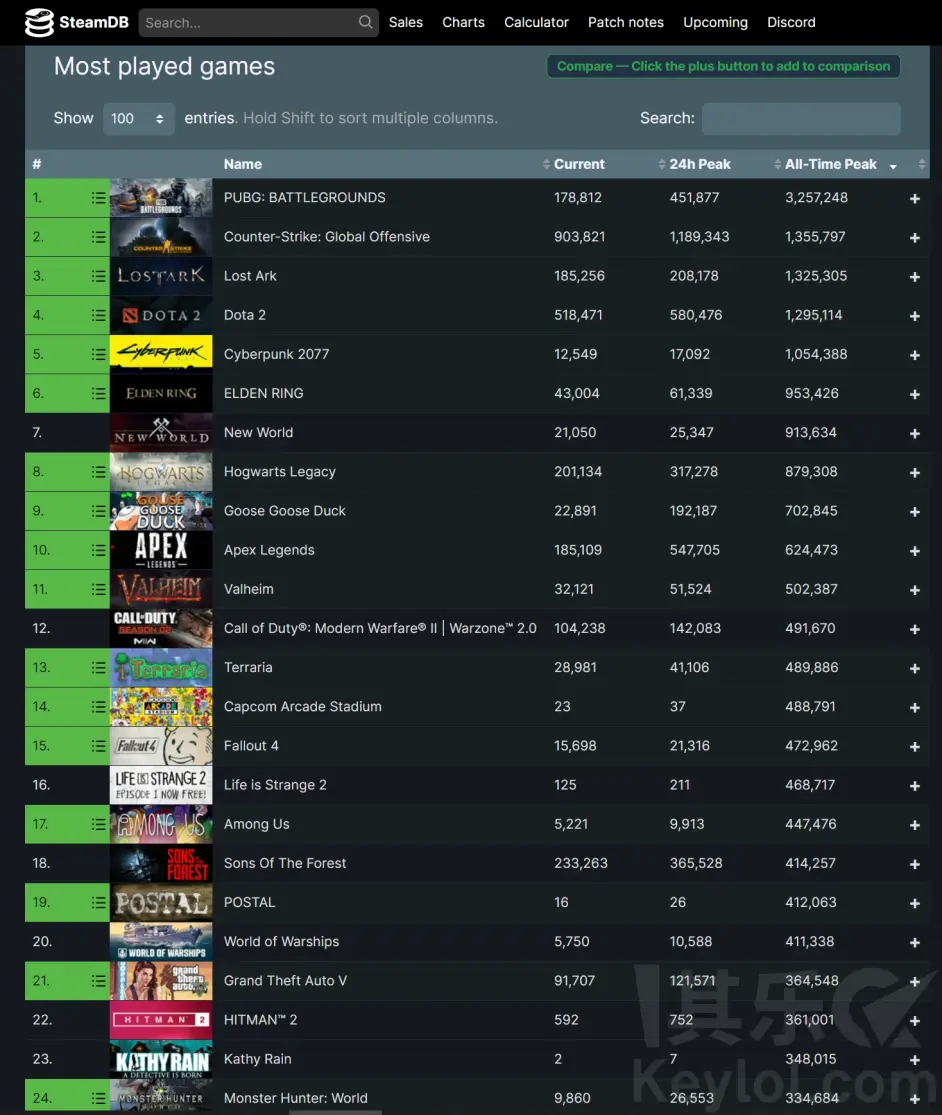Click the Compare button
The height and width of the screenshot is (1115, 942).
(x=723, y=66)
